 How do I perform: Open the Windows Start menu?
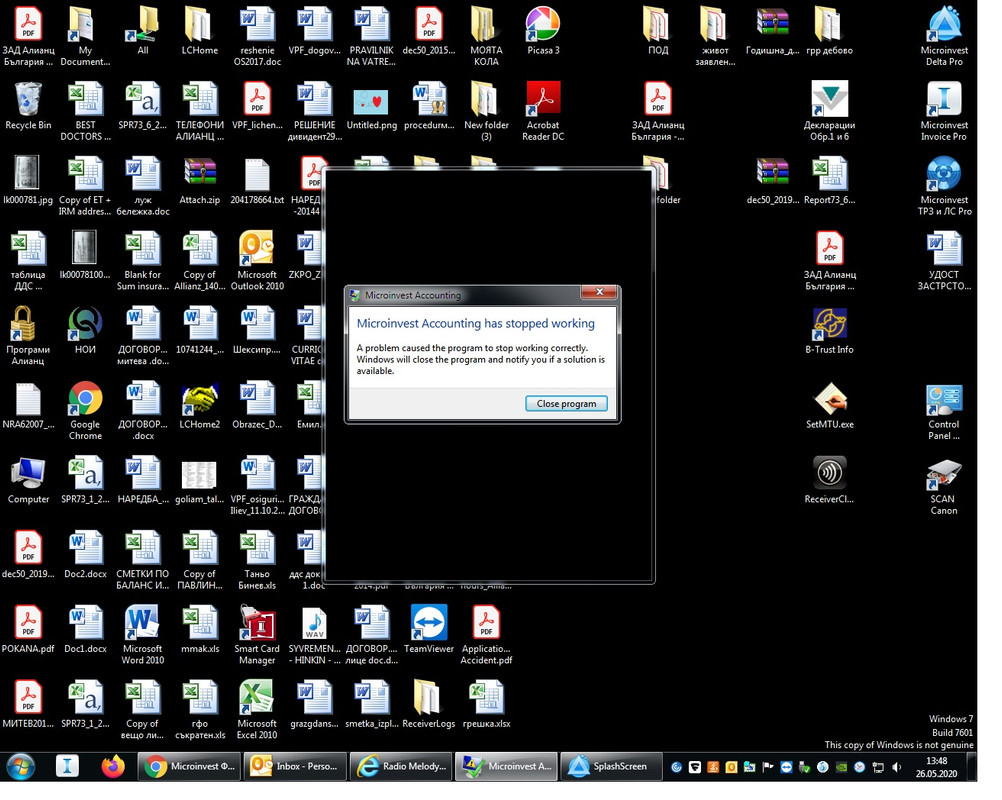click(20, 766)
